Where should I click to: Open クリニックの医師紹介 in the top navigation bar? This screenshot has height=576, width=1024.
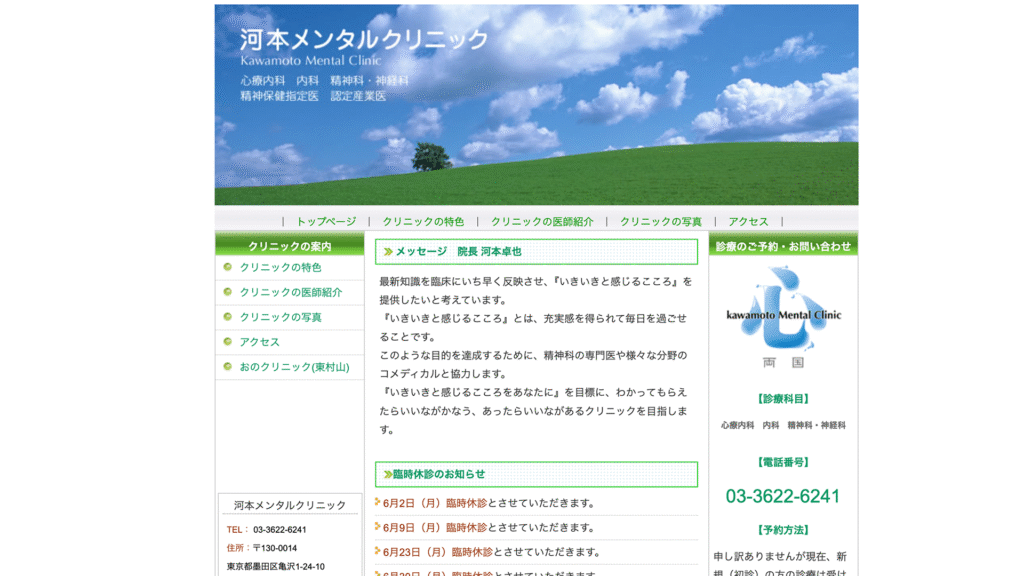[x=542, y=221]
